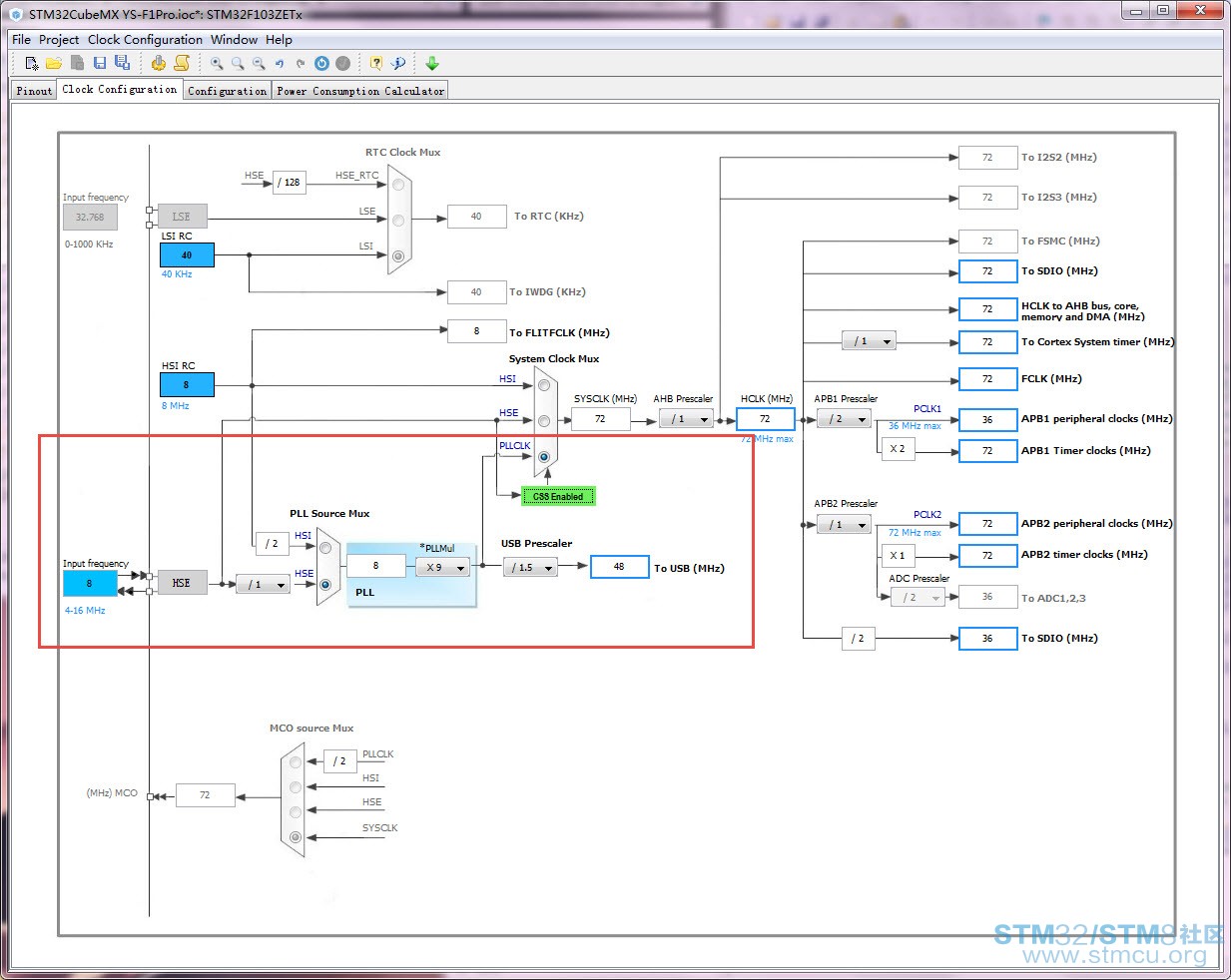Click the Zoom Out magnifier icon
This screenshot has height=980, width=1231.
259,63
